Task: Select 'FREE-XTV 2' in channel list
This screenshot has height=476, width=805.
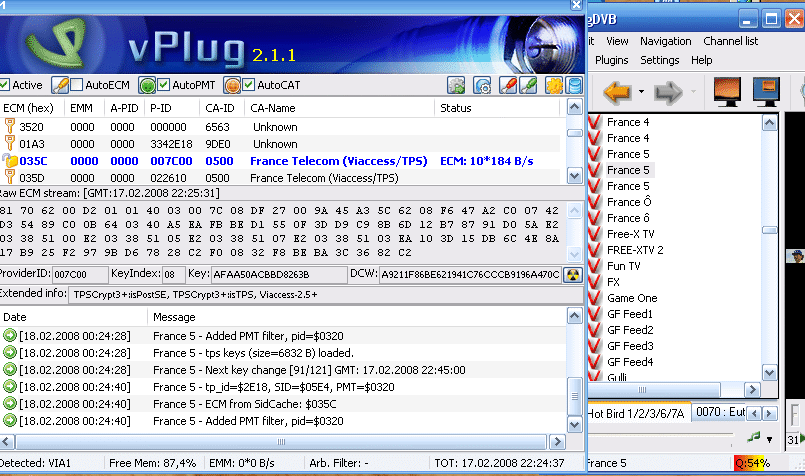Action: pos(635,250)
